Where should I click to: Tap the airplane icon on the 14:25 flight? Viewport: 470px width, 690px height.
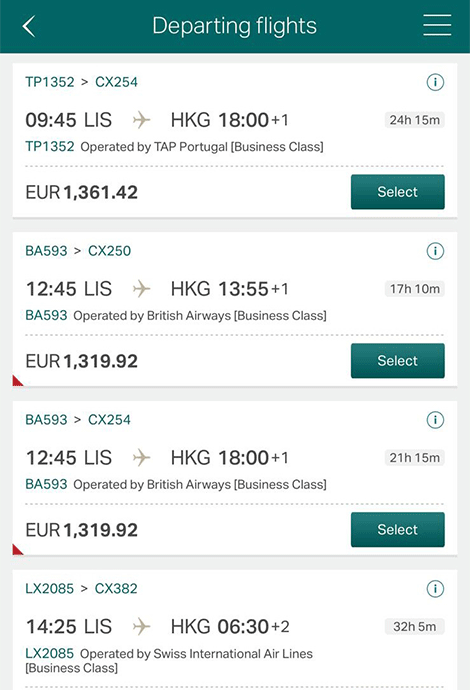(x=141, y=627)
